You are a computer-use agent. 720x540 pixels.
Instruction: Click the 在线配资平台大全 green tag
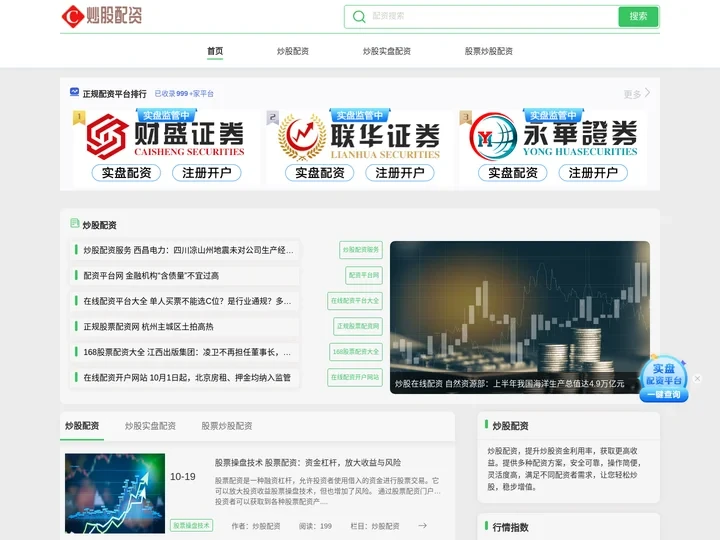tap(355, 301)
